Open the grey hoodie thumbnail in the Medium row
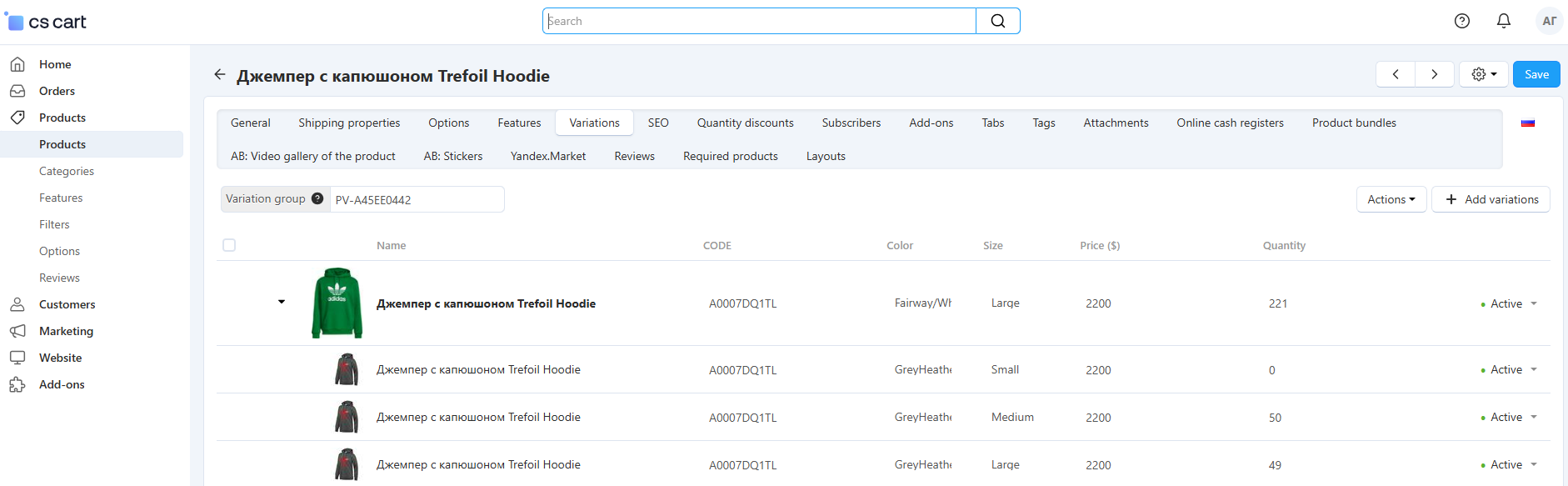 (x=347, y=417)
